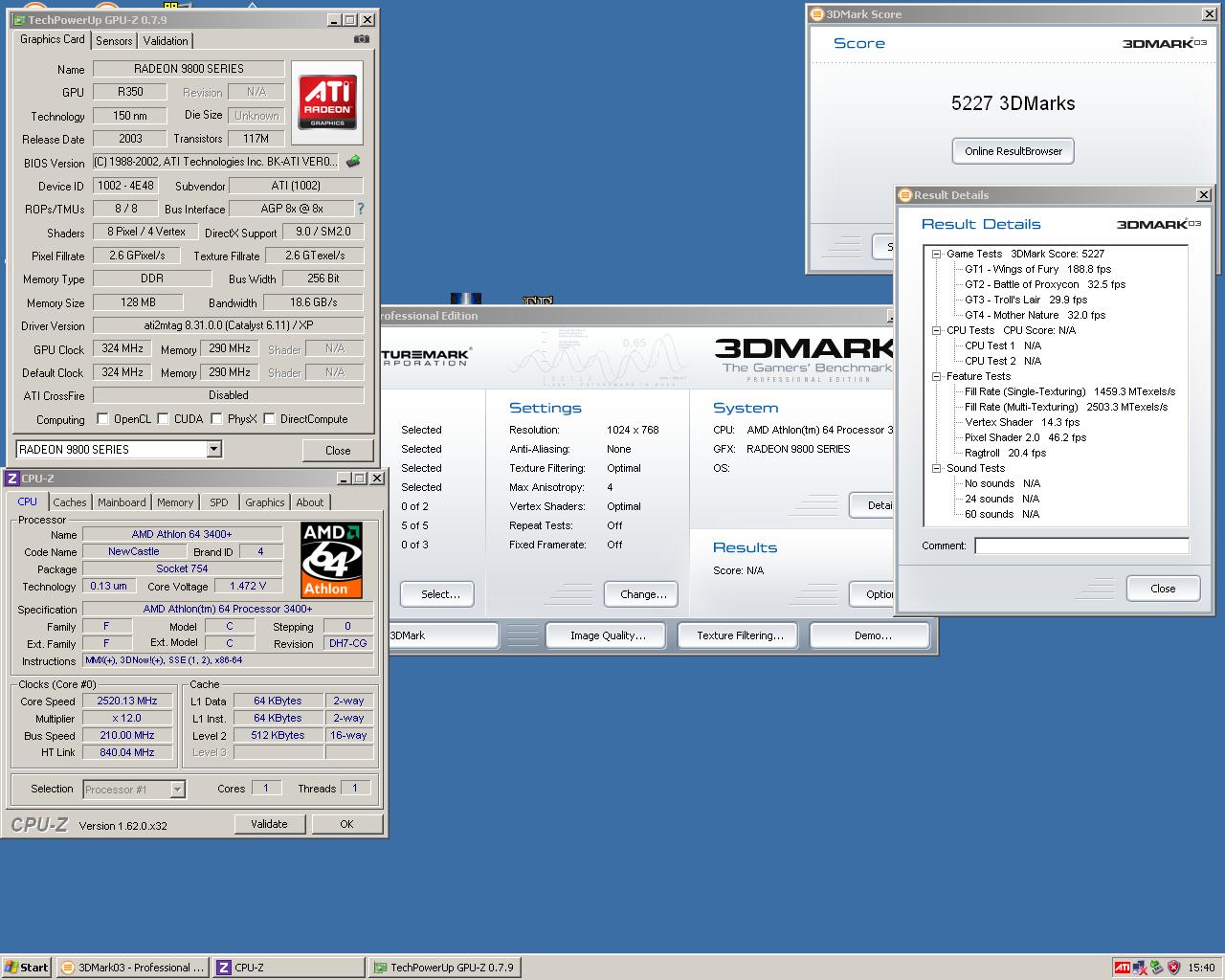
Task: Click the red shield security tray icon
Action: tap(1172, 968)
